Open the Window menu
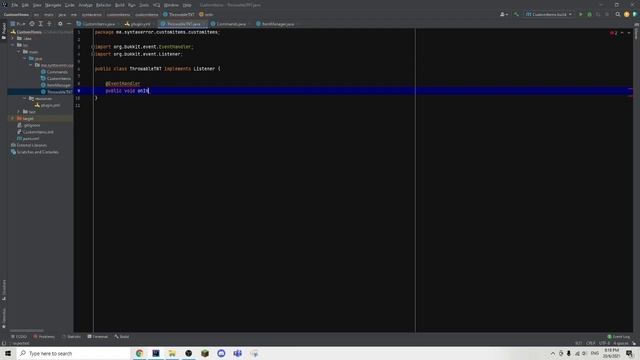 point(171,5)
